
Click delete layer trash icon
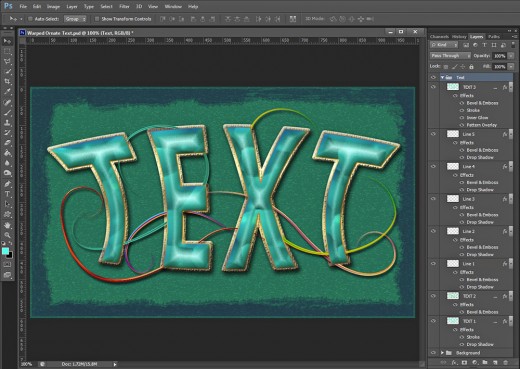tap(505, 362)
